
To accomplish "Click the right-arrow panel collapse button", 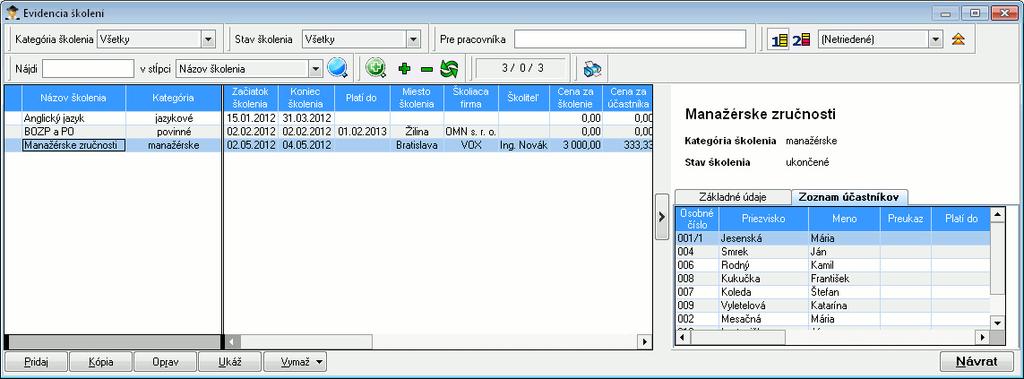I will 662,216.
